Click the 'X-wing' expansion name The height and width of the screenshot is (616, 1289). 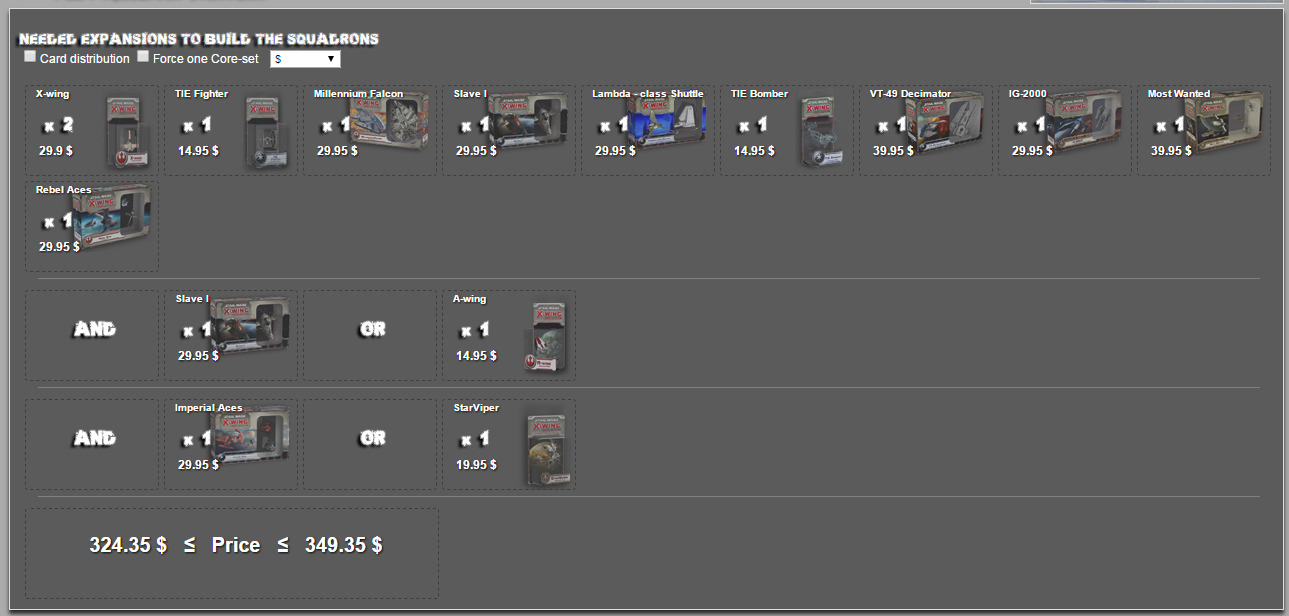pyautogui.click(x=54, y=94)
